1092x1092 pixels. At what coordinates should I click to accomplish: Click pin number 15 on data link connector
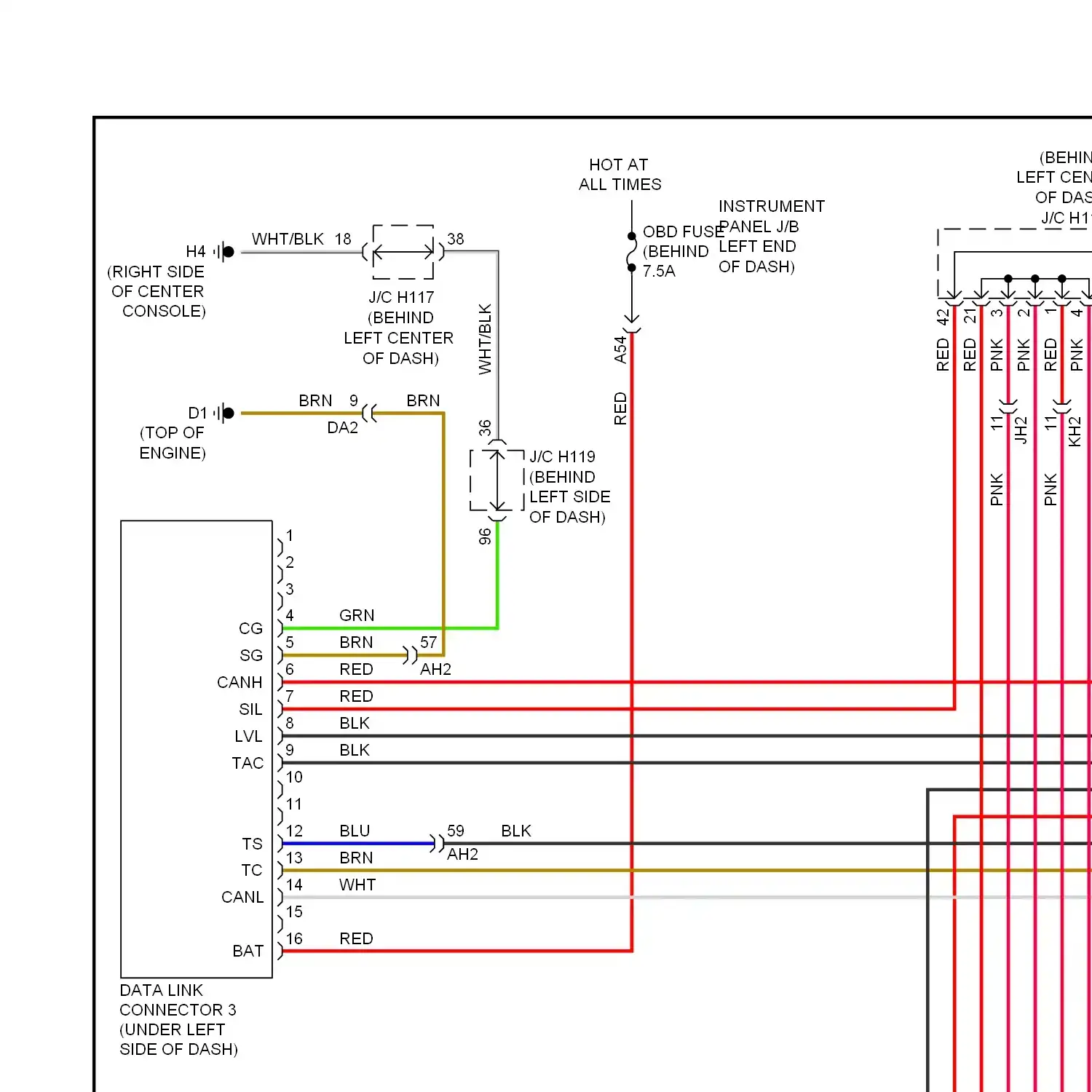294,911
